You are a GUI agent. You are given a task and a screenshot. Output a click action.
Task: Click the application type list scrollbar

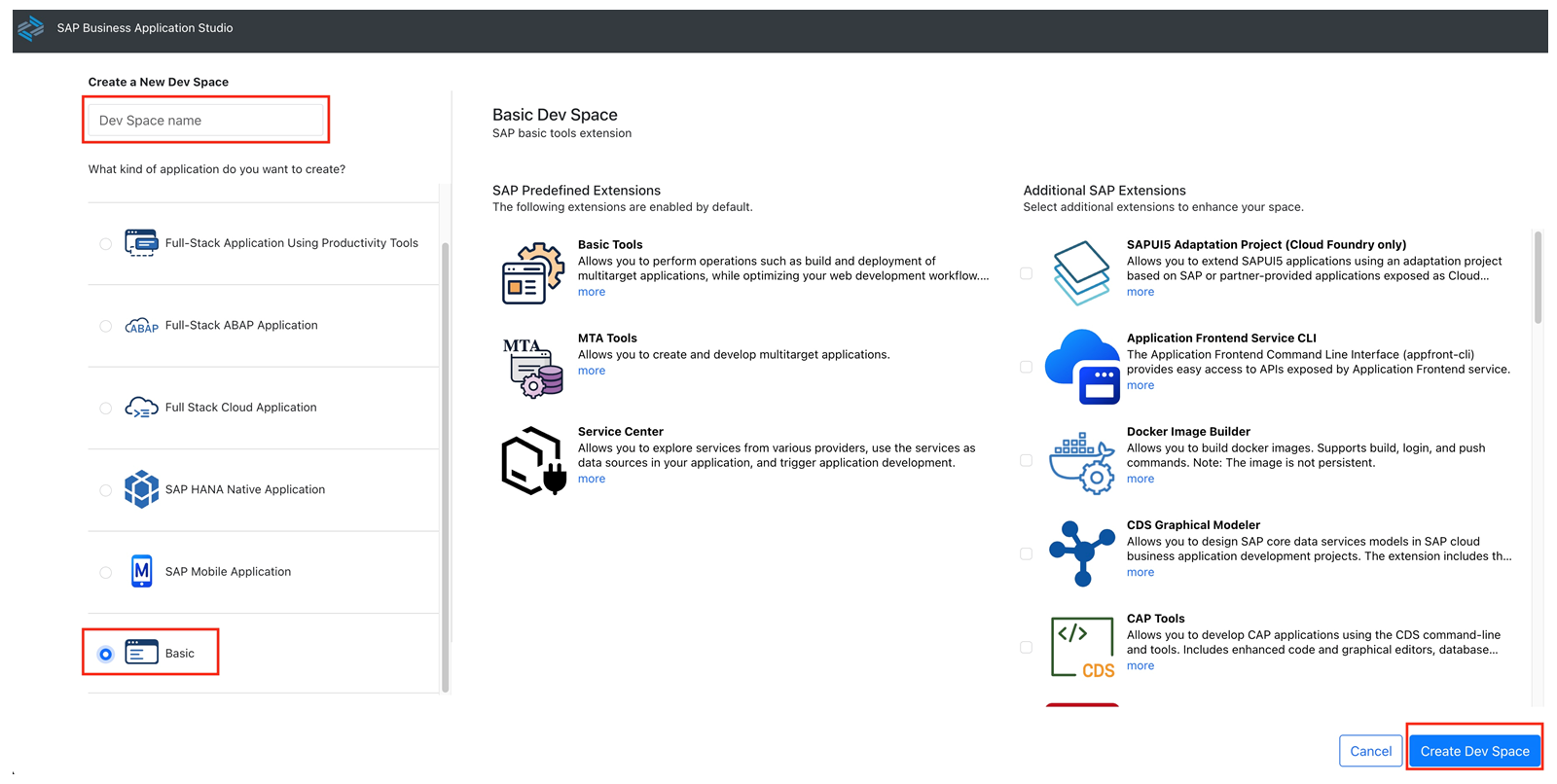tap(446, 467)
